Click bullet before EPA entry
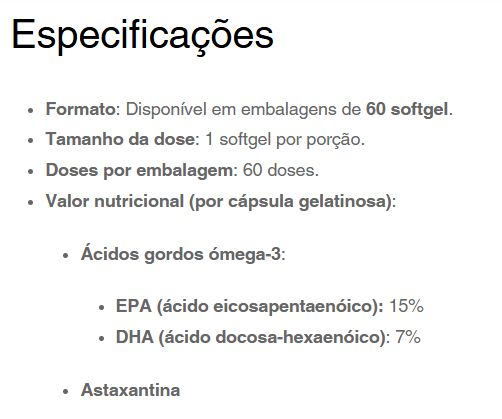Image resolution: width=502 pixels, height=419 pixels. (101, 307)
